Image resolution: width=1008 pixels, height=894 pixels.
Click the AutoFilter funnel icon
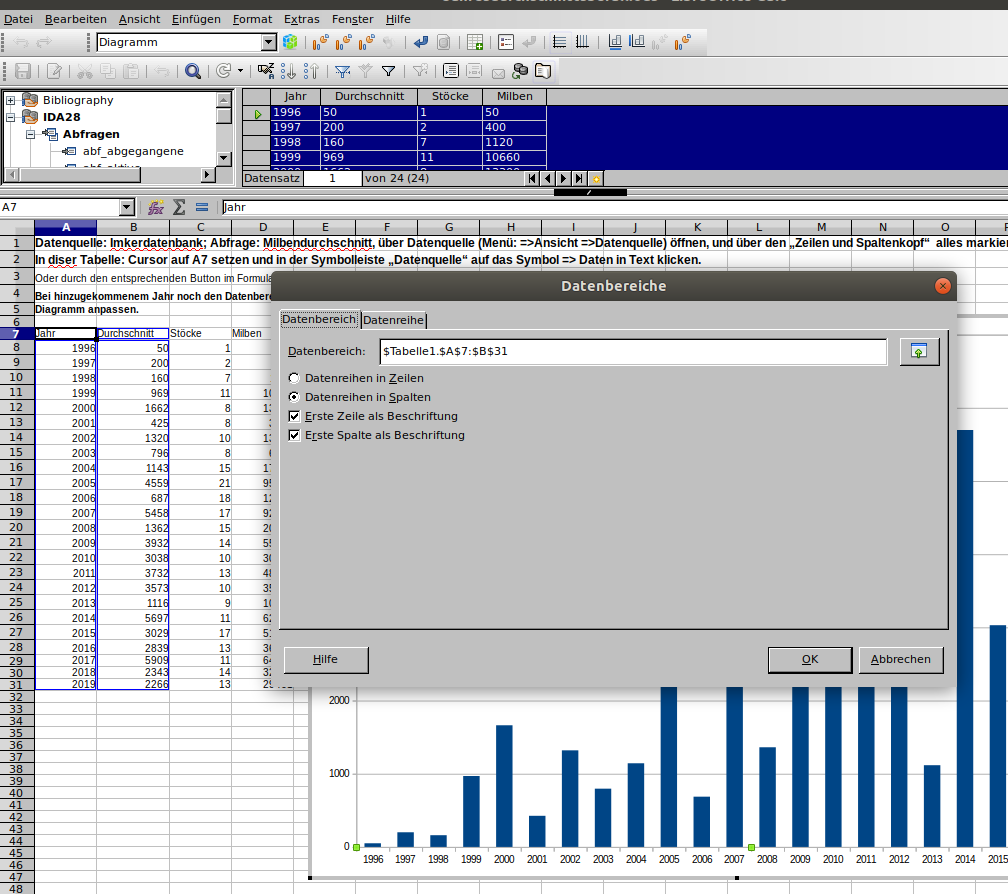(x=343, y=71)
